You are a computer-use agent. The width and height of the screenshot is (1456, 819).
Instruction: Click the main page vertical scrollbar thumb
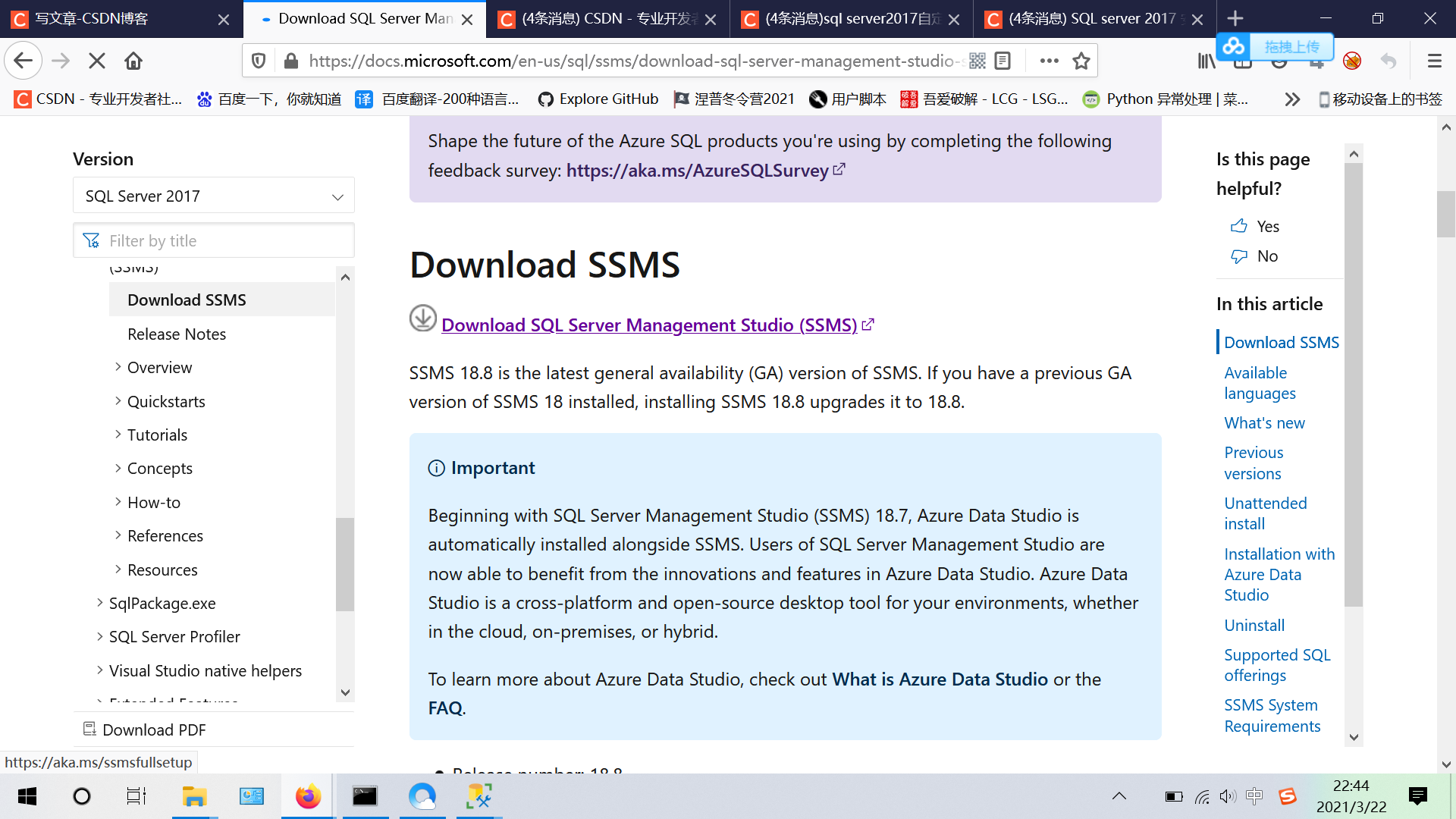click(x=1446, y=215)
